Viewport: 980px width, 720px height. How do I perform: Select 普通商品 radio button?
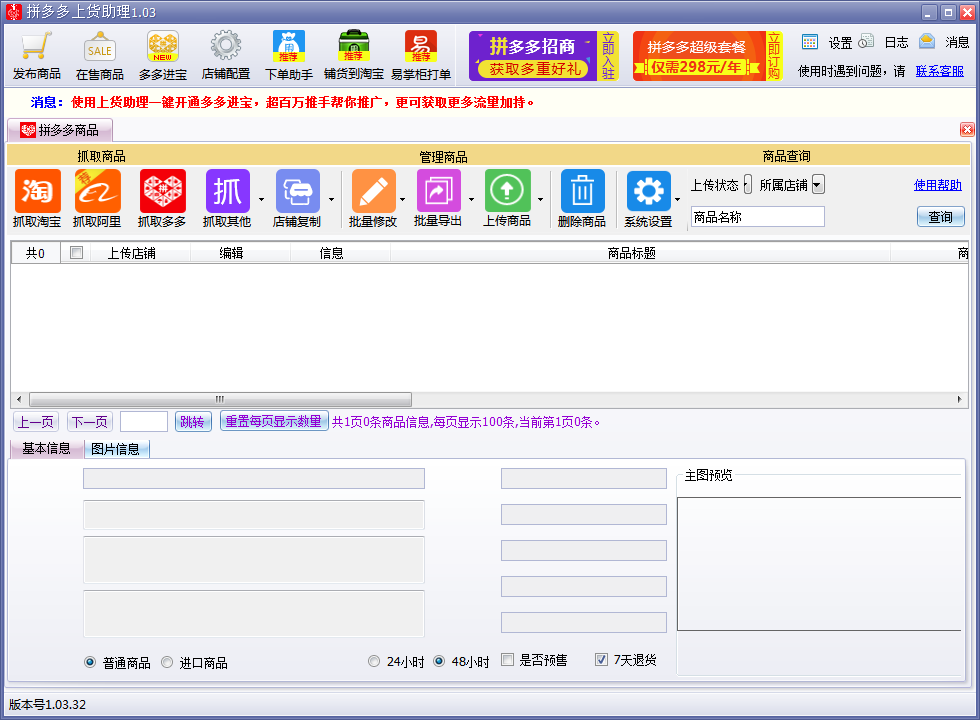[x=90, y=662]
